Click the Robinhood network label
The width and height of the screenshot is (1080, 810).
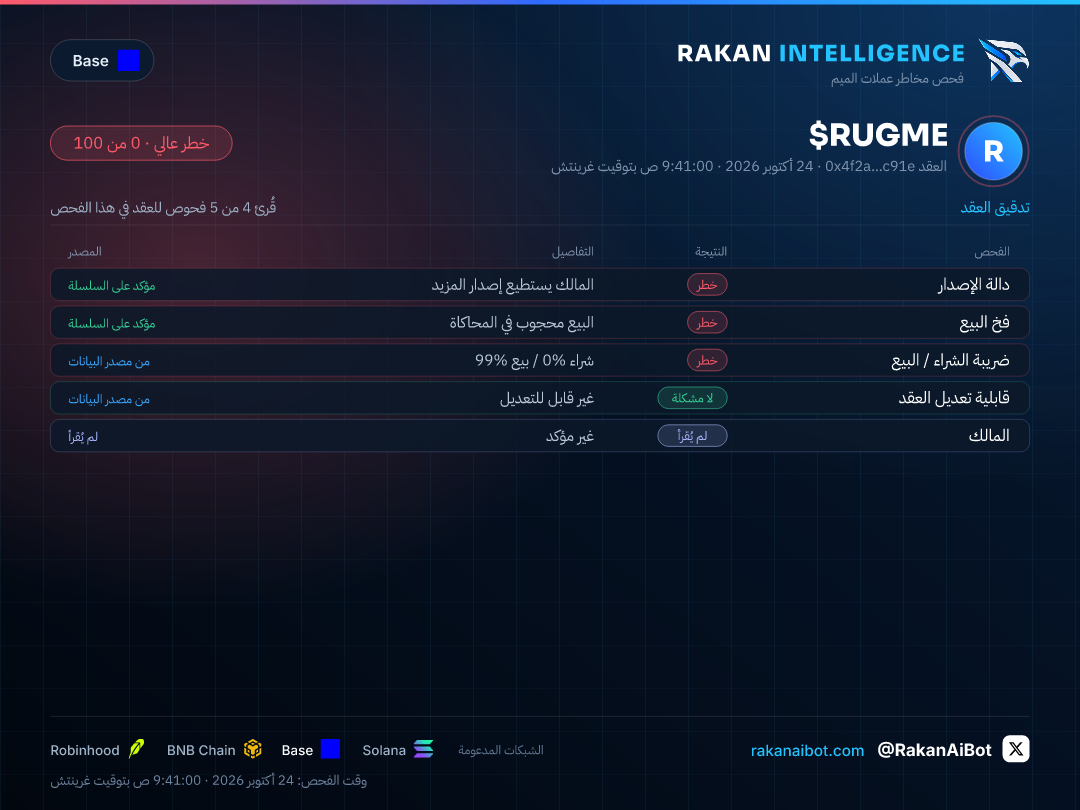pos(85,750)
